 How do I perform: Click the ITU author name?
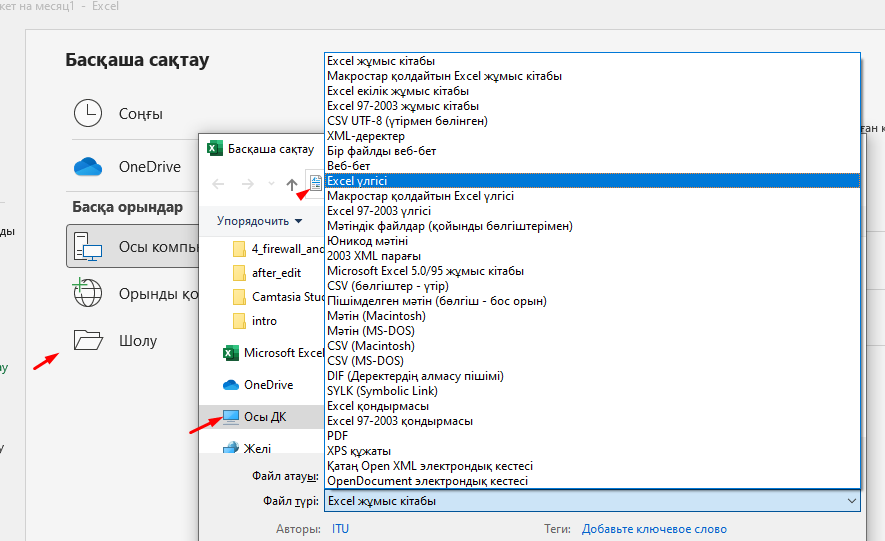(x=340, y=529)
